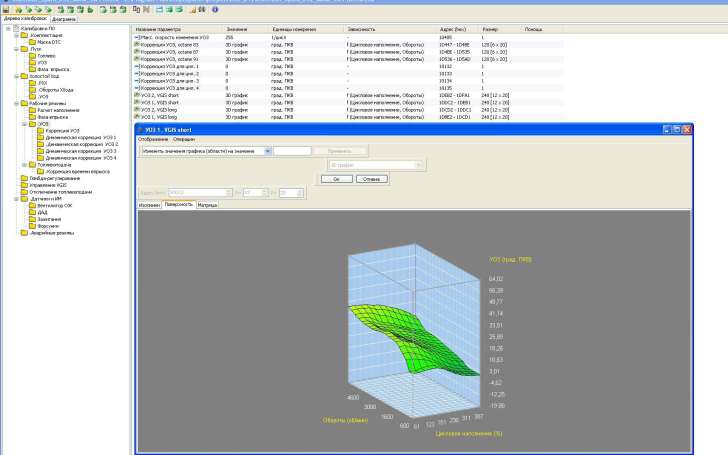The width and height of the screenshot is (728, 455).
Task: Collapse the 'Датчики и ИМ' tree branch
Action: click(16, 198)
